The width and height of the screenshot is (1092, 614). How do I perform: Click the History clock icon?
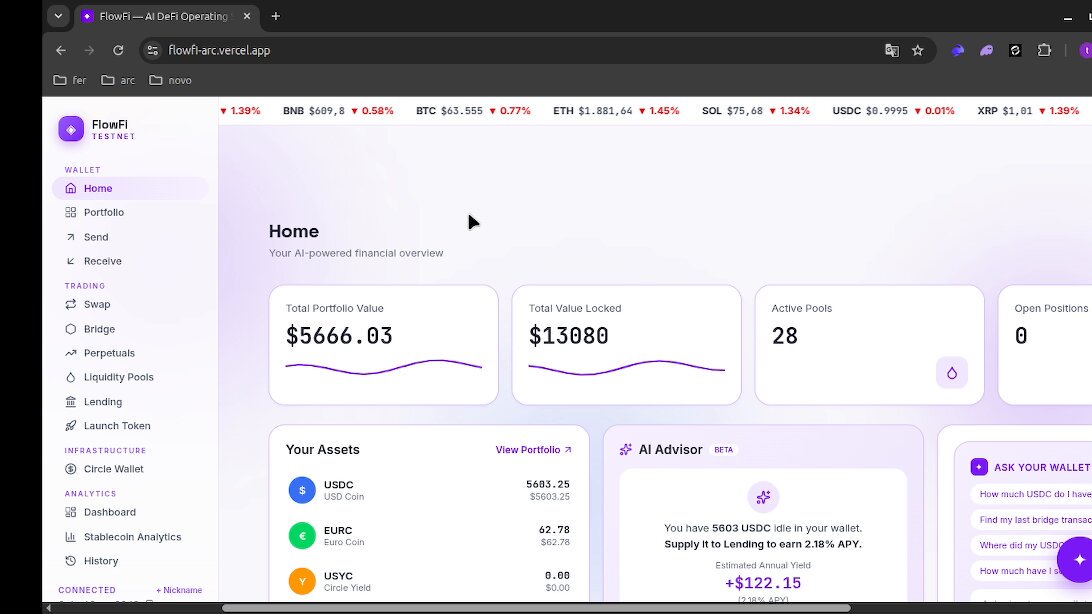coord(70,560)
